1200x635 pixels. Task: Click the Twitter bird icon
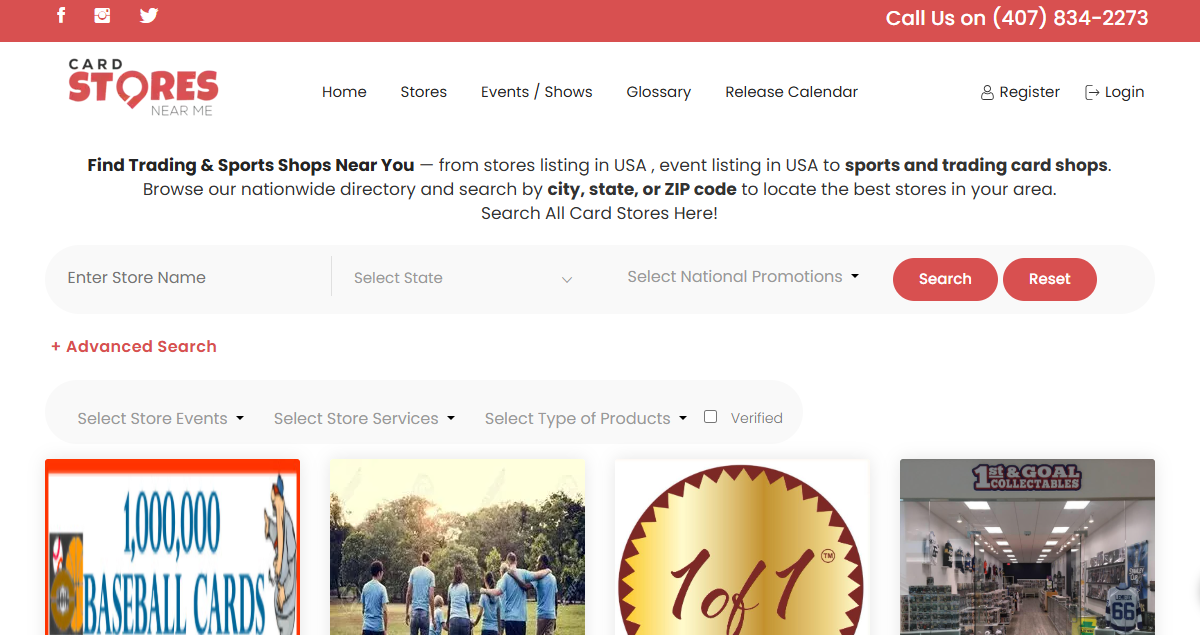coord(148,15)
